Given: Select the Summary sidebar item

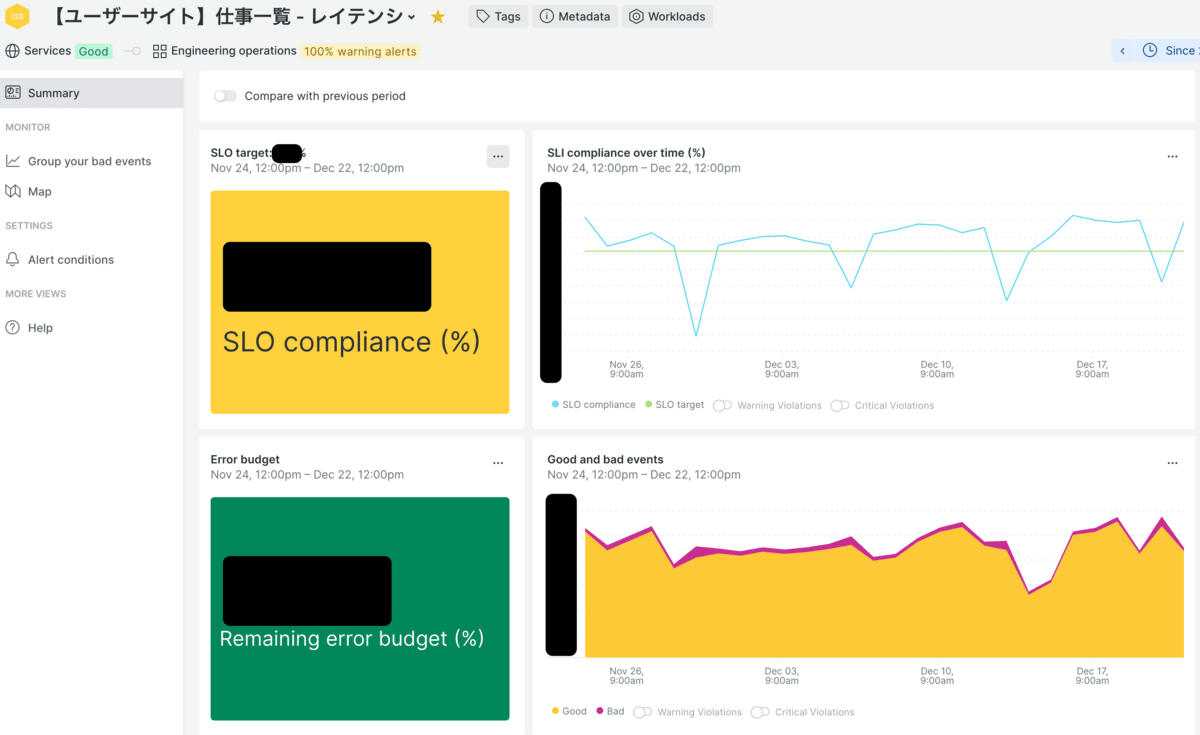Looking at the screenshot, I should 91,93.
